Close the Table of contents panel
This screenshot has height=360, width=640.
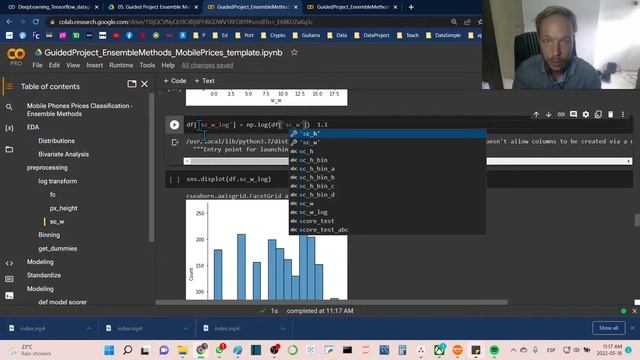pyautogui.click(x=144, y=84)
